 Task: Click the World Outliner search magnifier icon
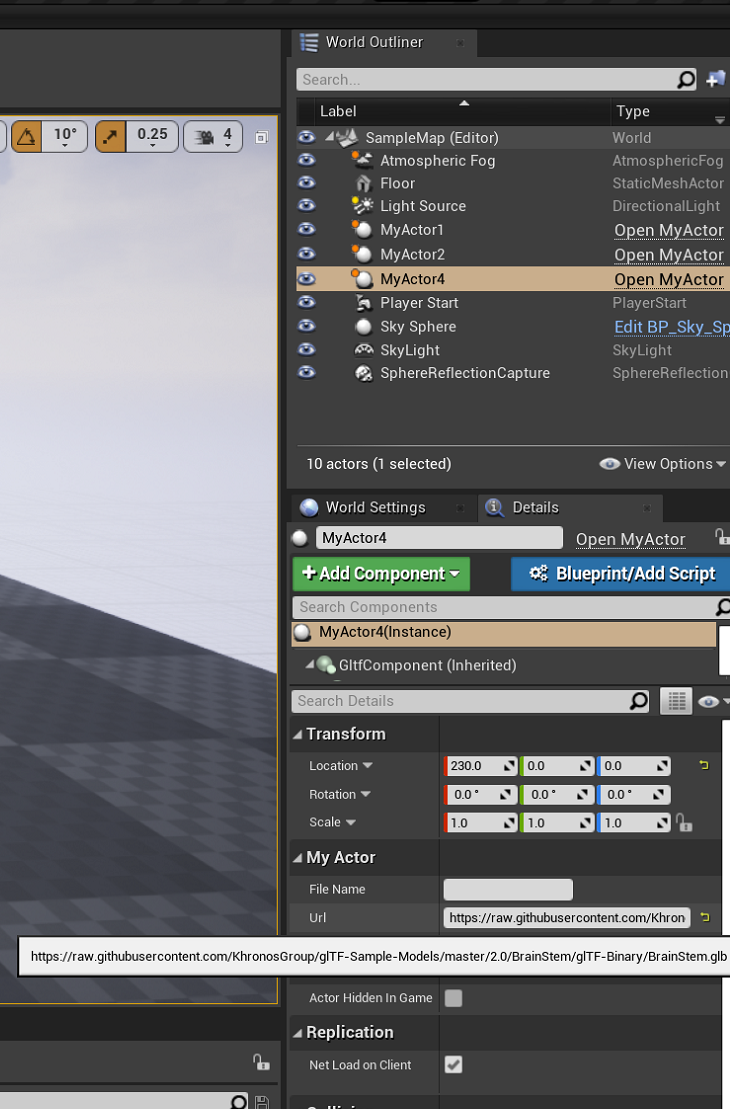tap(685, 80)
